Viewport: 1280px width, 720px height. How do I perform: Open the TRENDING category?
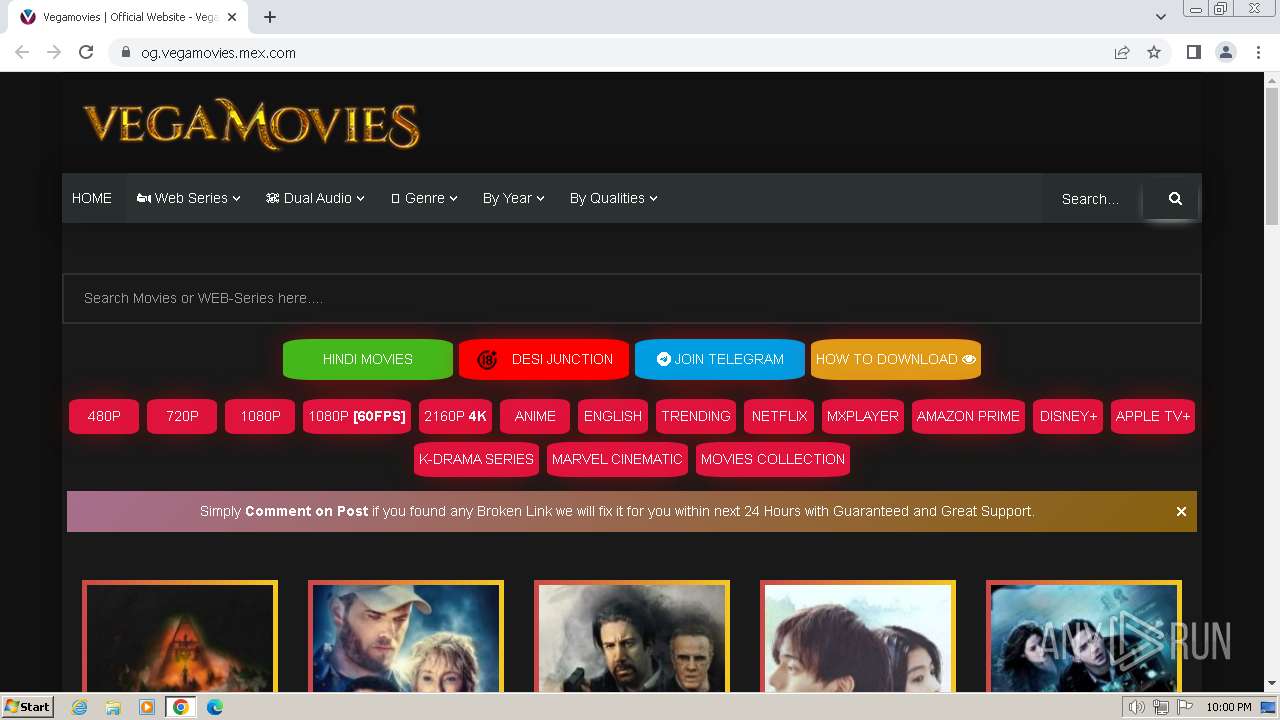point(696,416)
